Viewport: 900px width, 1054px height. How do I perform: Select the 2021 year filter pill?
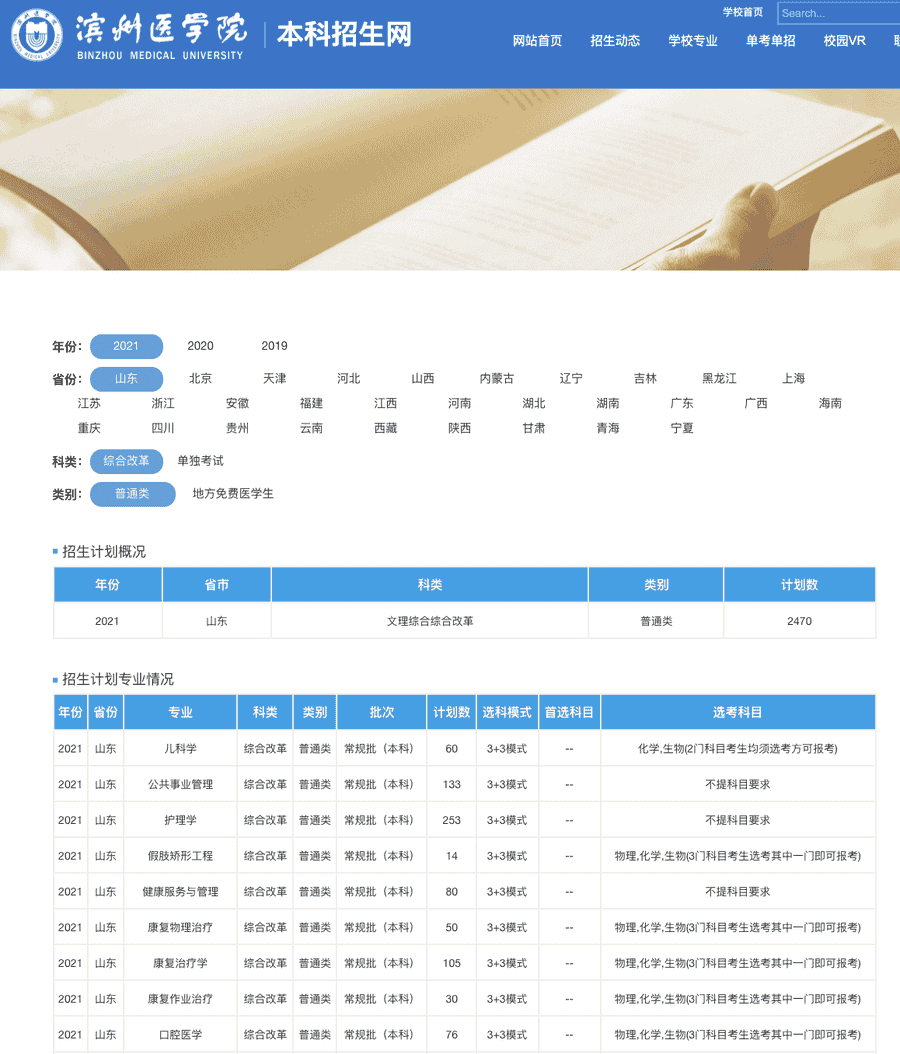point(126,346)
